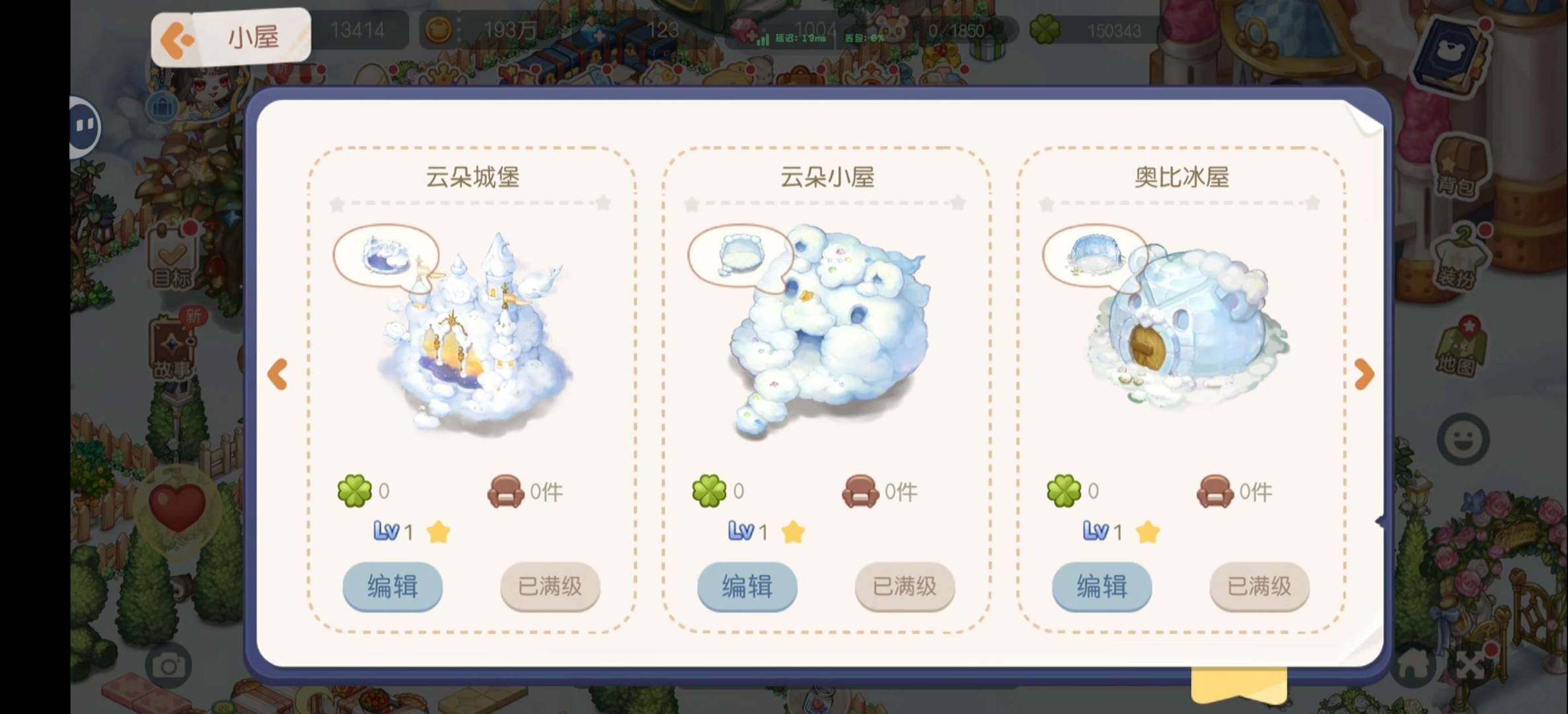Open the 目标 goals icon
The image size is (1568, 714).
172,258
